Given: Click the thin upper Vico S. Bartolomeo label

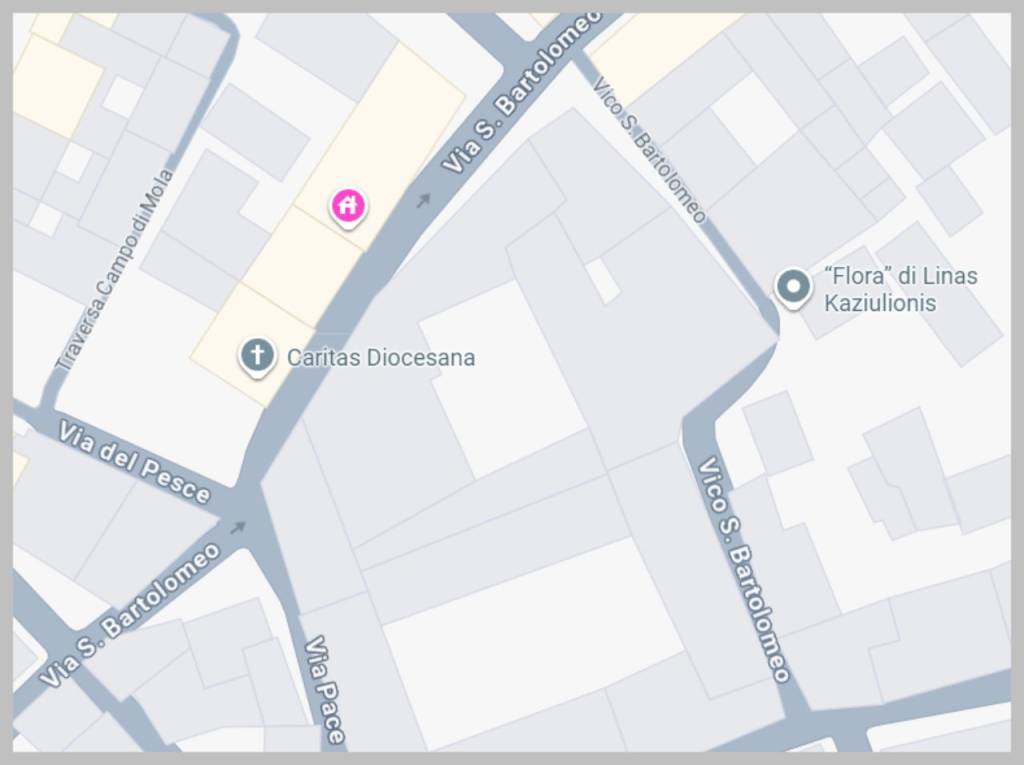Looking at the screenshot, I should [649, 150].
